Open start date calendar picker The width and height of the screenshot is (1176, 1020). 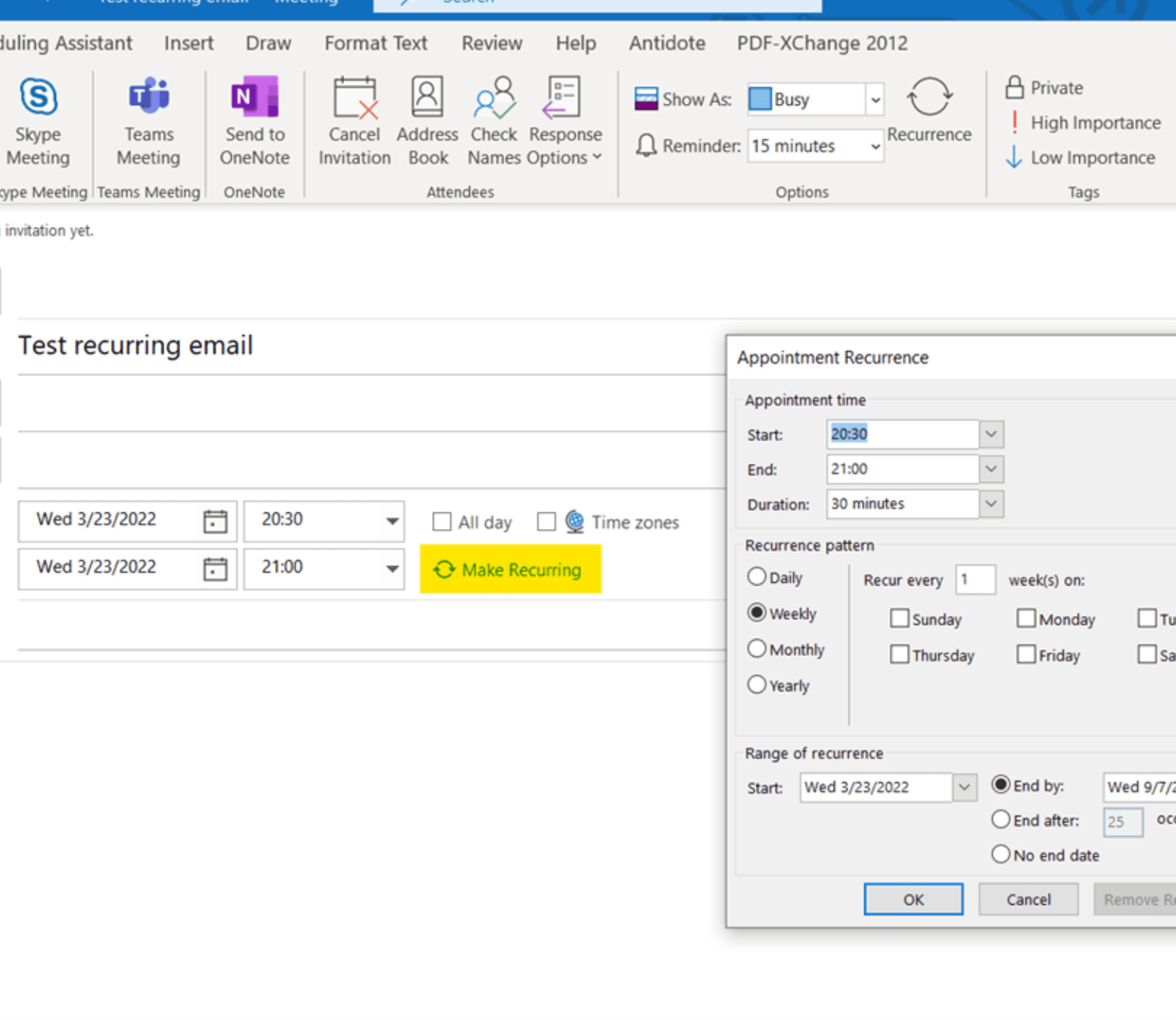215,521
